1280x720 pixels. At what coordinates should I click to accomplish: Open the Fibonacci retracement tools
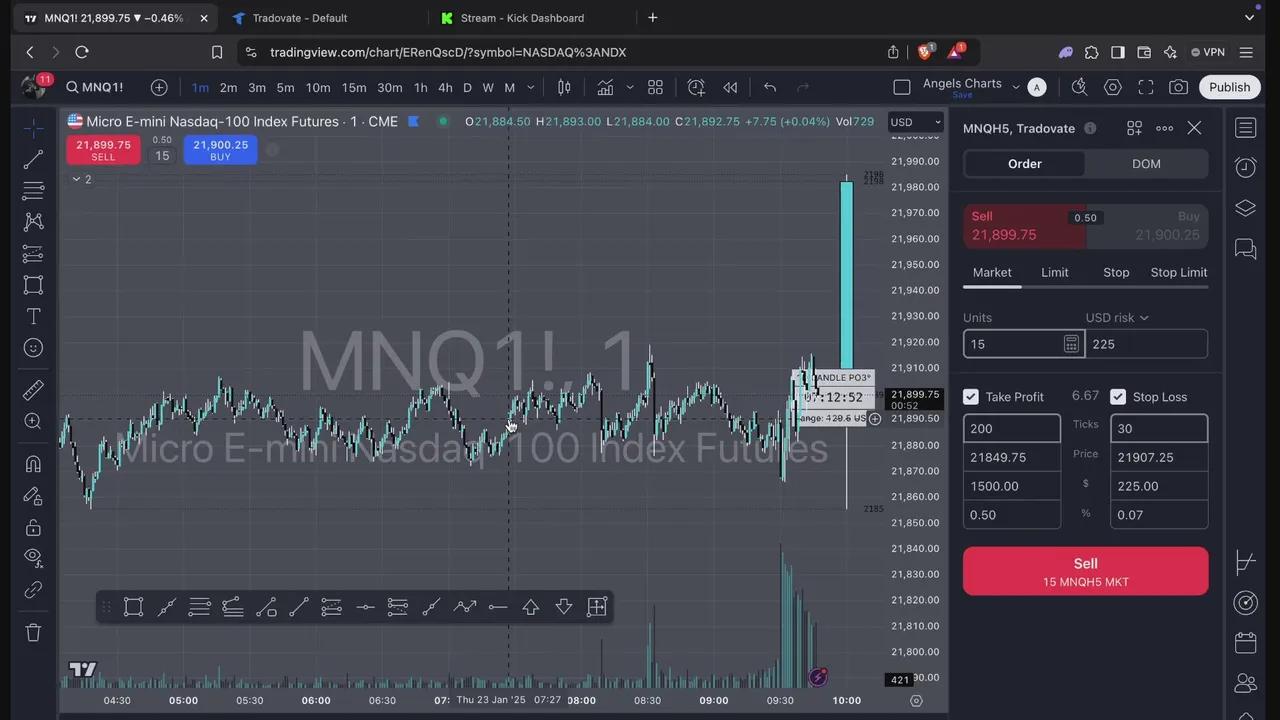click(x=33, y=190)
